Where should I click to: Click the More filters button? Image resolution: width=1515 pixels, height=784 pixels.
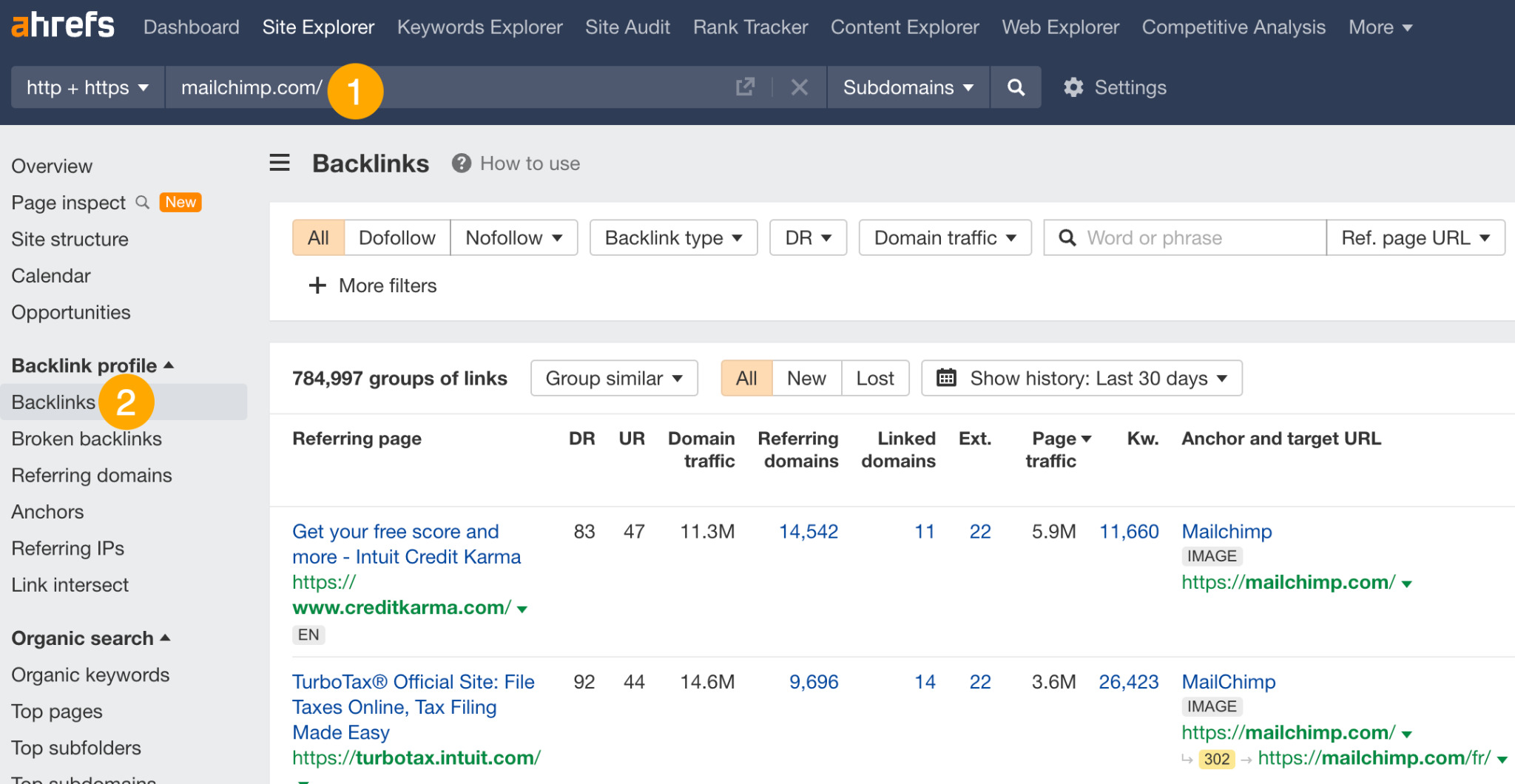point(372,285)
